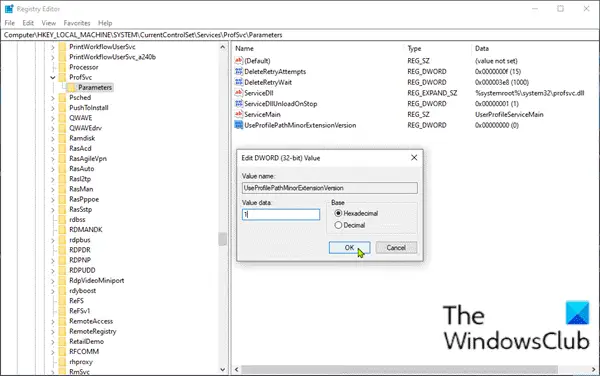Click the tree pane scroll up arrow

point(223,47)
